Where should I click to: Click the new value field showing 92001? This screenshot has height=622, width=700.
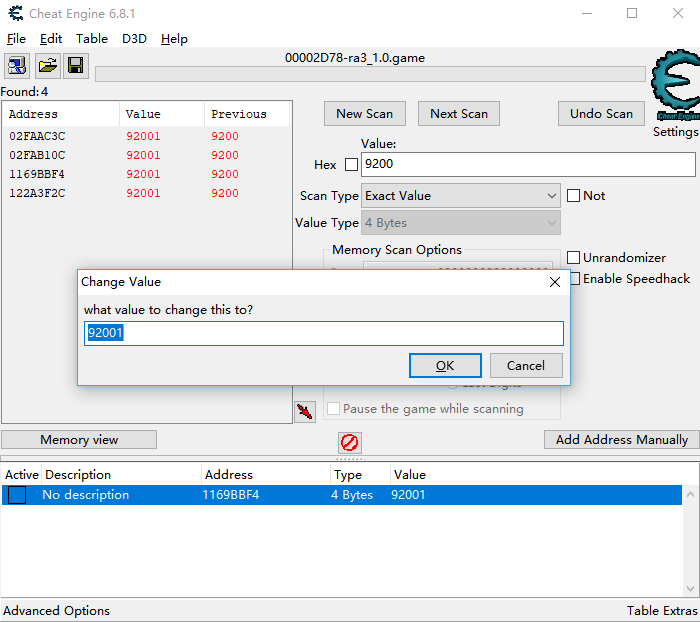tap(324, 333)
